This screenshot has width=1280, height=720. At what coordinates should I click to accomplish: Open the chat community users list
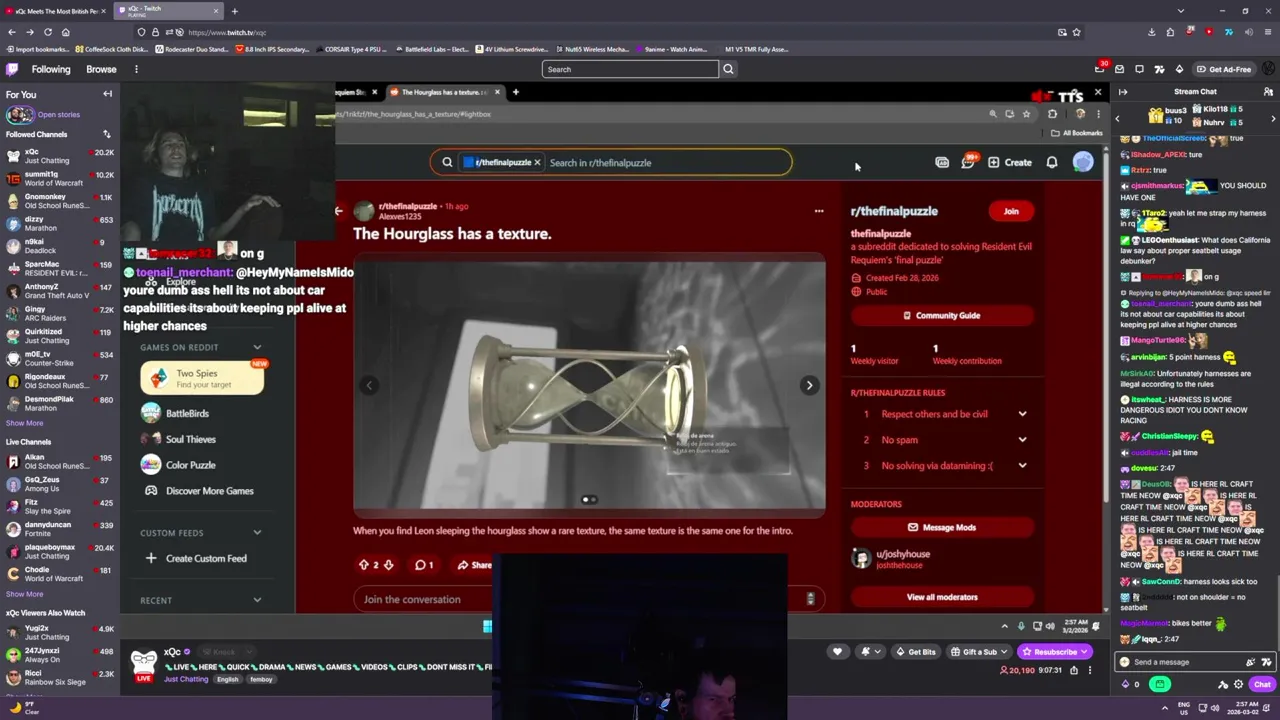coord(1267,92)
